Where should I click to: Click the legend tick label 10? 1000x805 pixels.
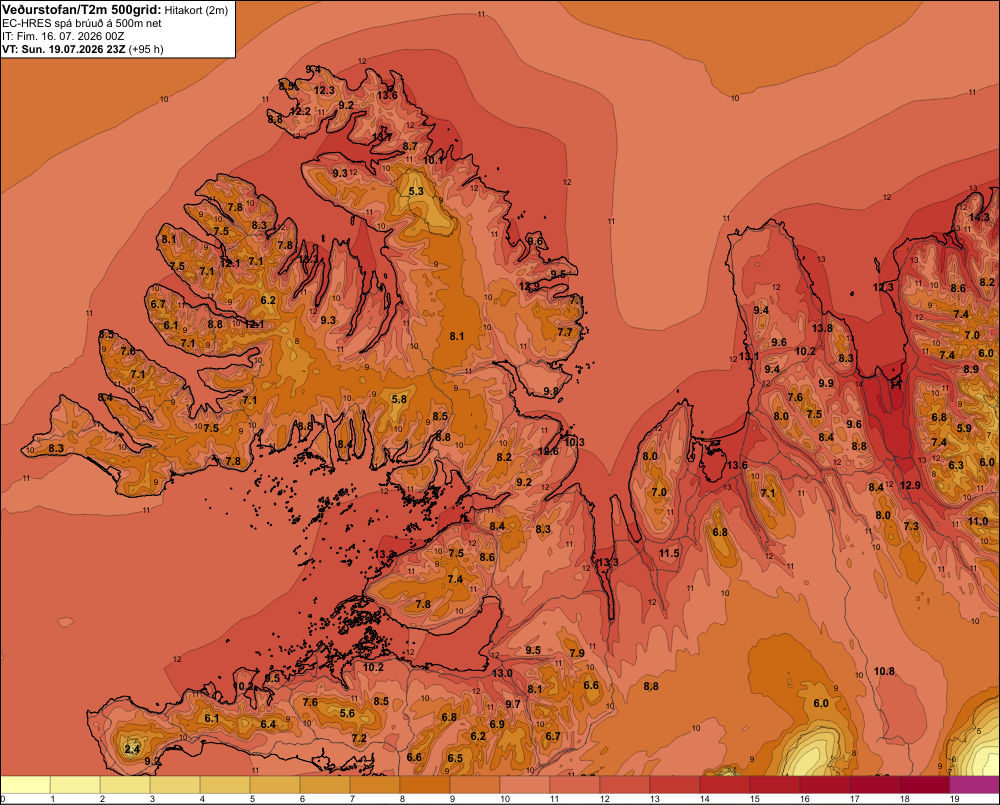(504, 799)
